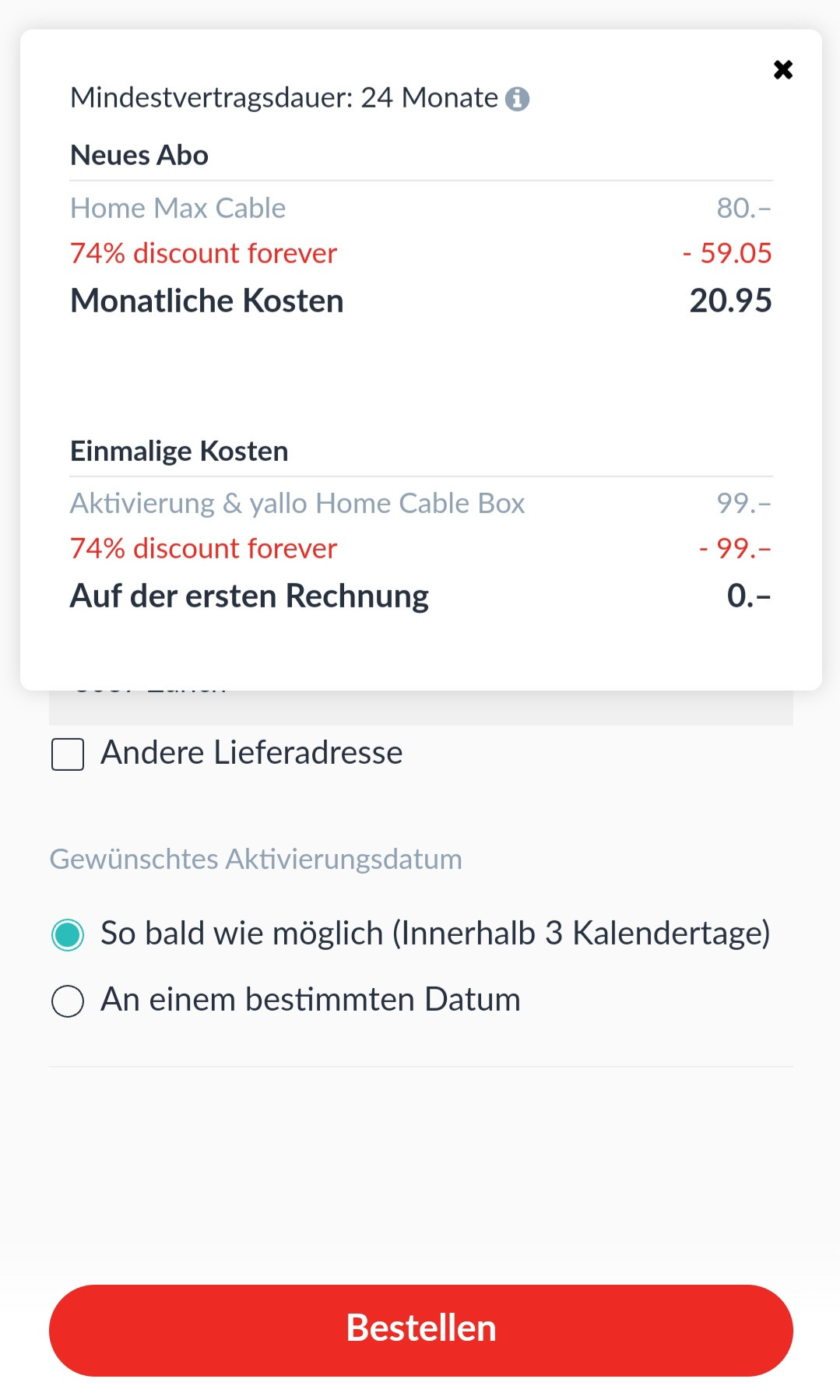Click the Gewünschtes Aktivierungsdatum label

[x=256, y=860]
